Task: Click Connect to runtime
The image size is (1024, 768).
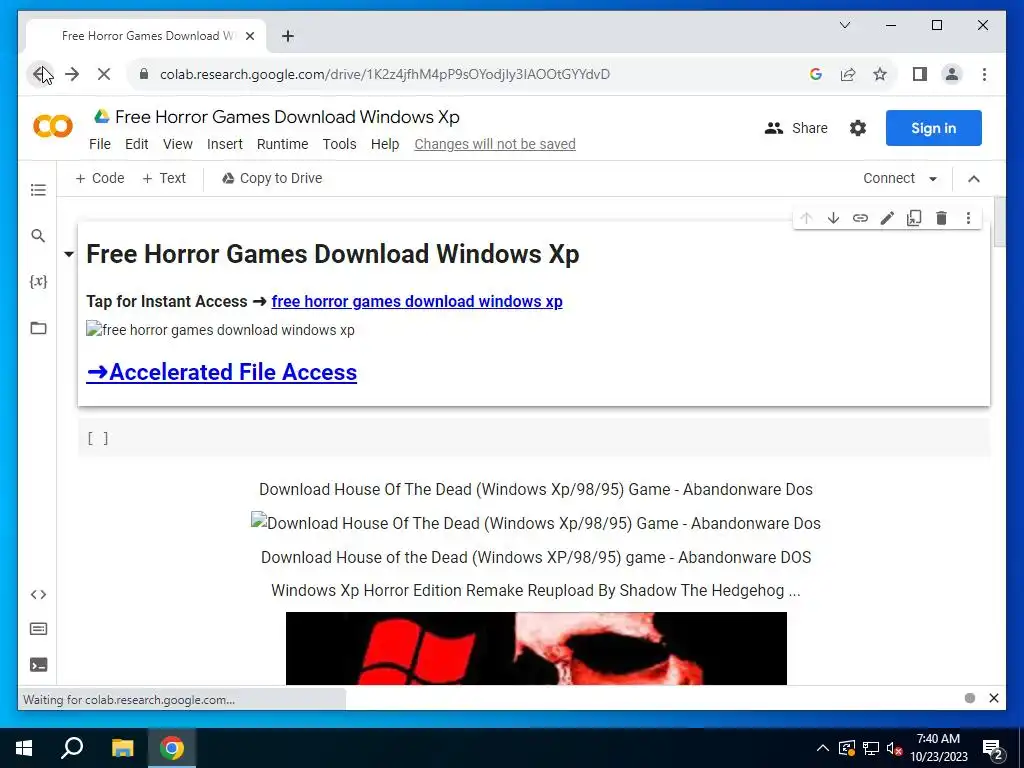Action: click(889, 178)
